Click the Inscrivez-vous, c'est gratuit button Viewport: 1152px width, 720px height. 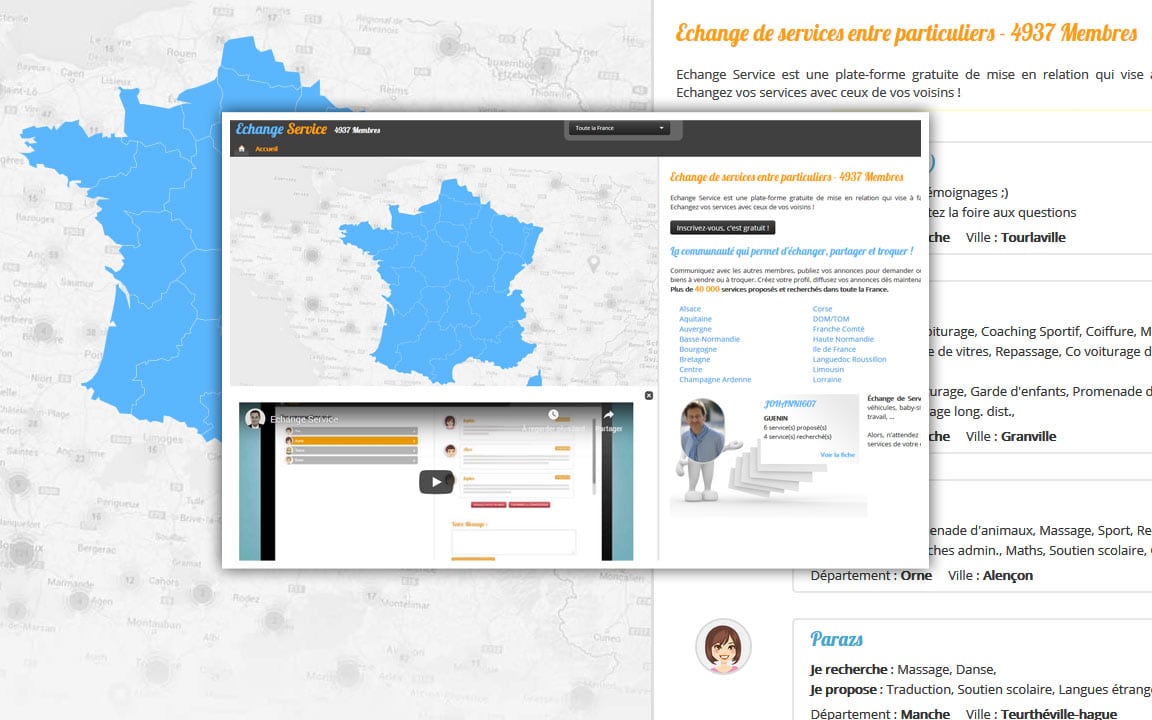click(722, 228)
